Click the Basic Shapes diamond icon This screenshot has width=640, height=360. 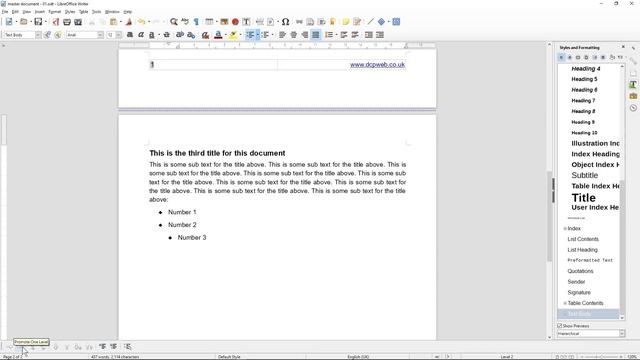click(x=381, y=22)
